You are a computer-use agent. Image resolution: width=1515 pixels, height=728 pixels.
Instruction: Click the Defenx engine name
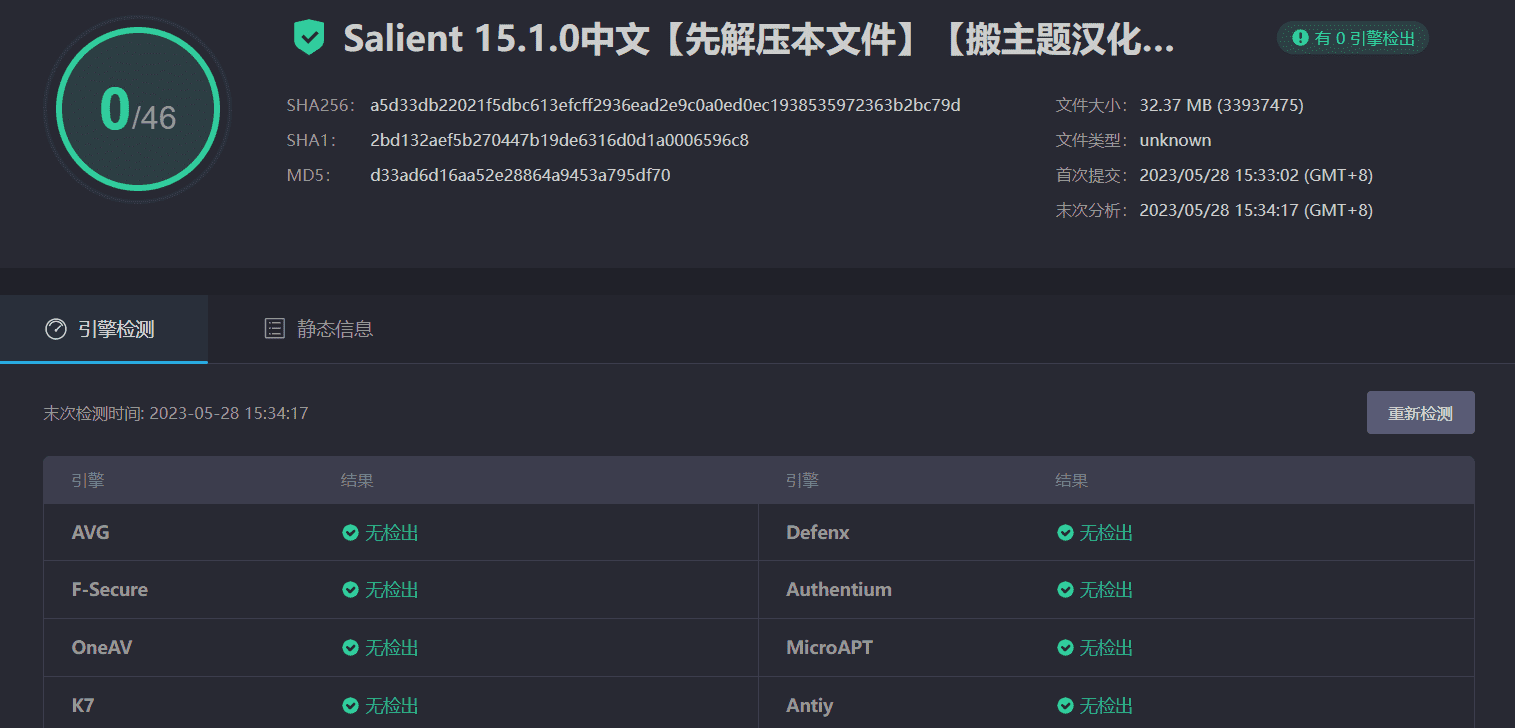[818, 533]
